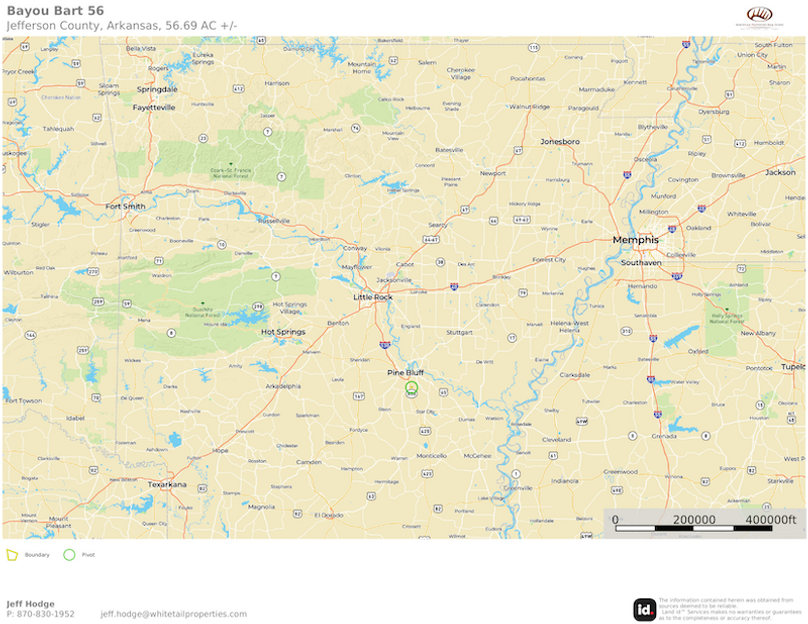The width and height of the screenshot is (808, 624).
Task: Click the Pine Bluff city label
Action: (x=406, y=373)
